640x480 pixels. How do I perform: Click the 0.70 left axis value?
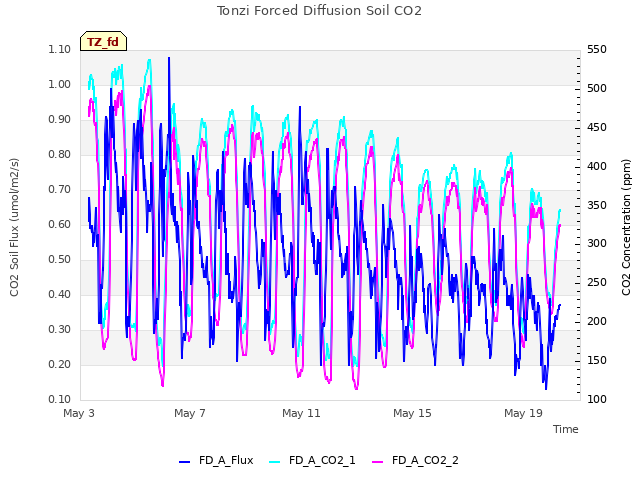point(60,190)
